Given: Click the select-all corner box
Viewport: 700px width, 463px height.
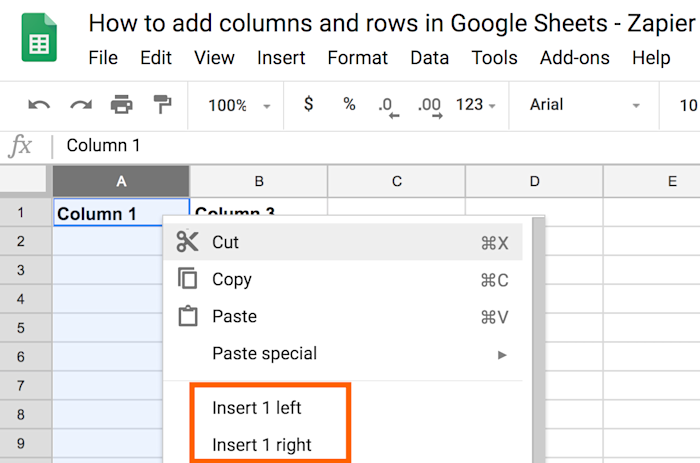Looking at the screenshot, I should pyautogui.click(x=23, y=179).
